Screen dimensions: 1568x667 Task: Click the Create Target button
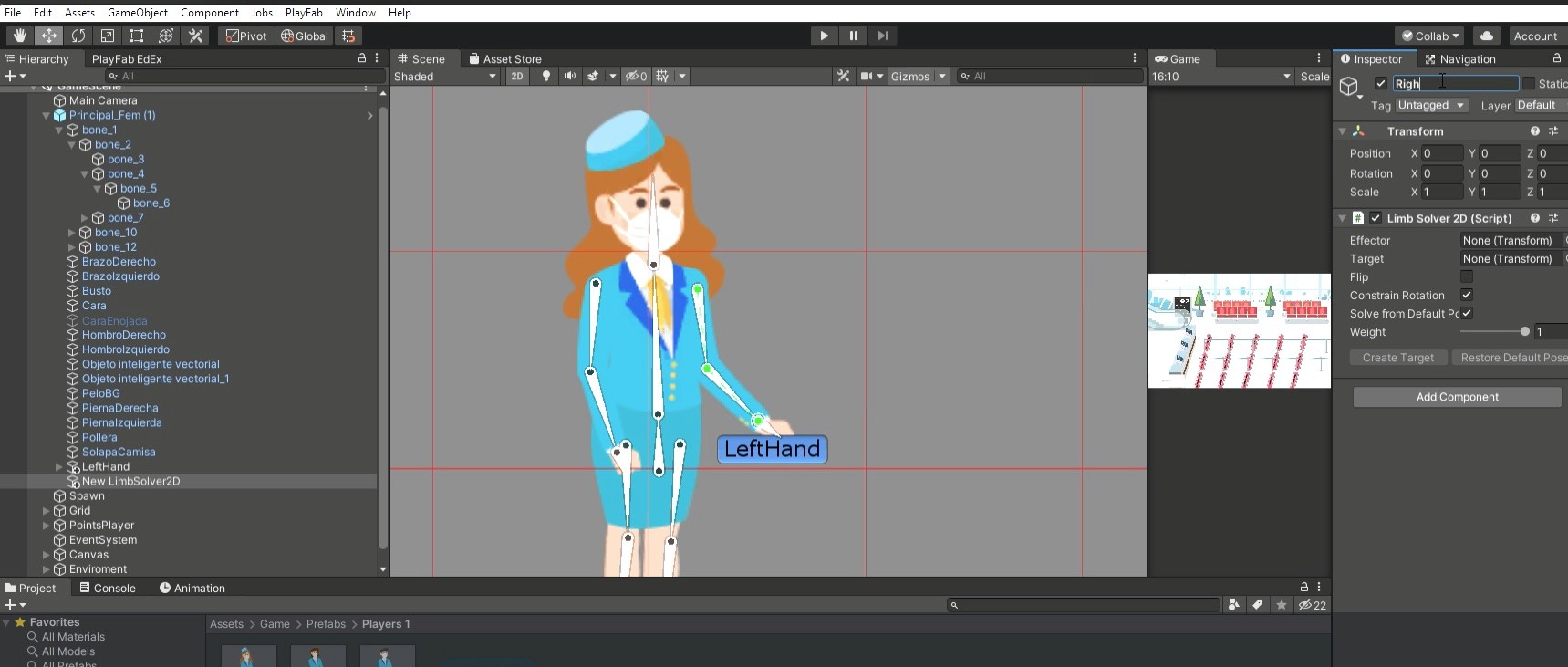pyautogui.click(x=1397, y=358)
